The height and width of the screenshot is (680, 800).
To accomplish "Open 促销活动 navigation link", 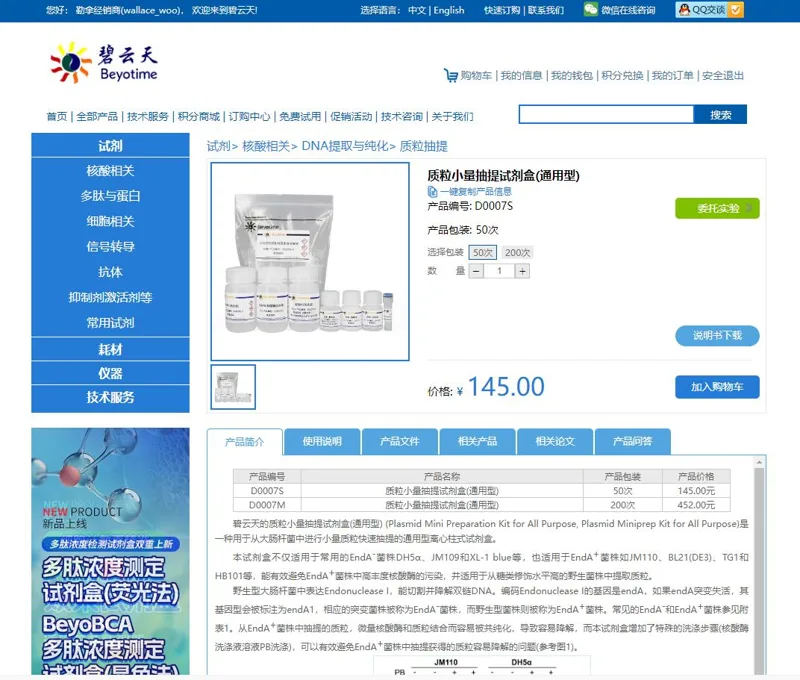I will click(351, 116).
